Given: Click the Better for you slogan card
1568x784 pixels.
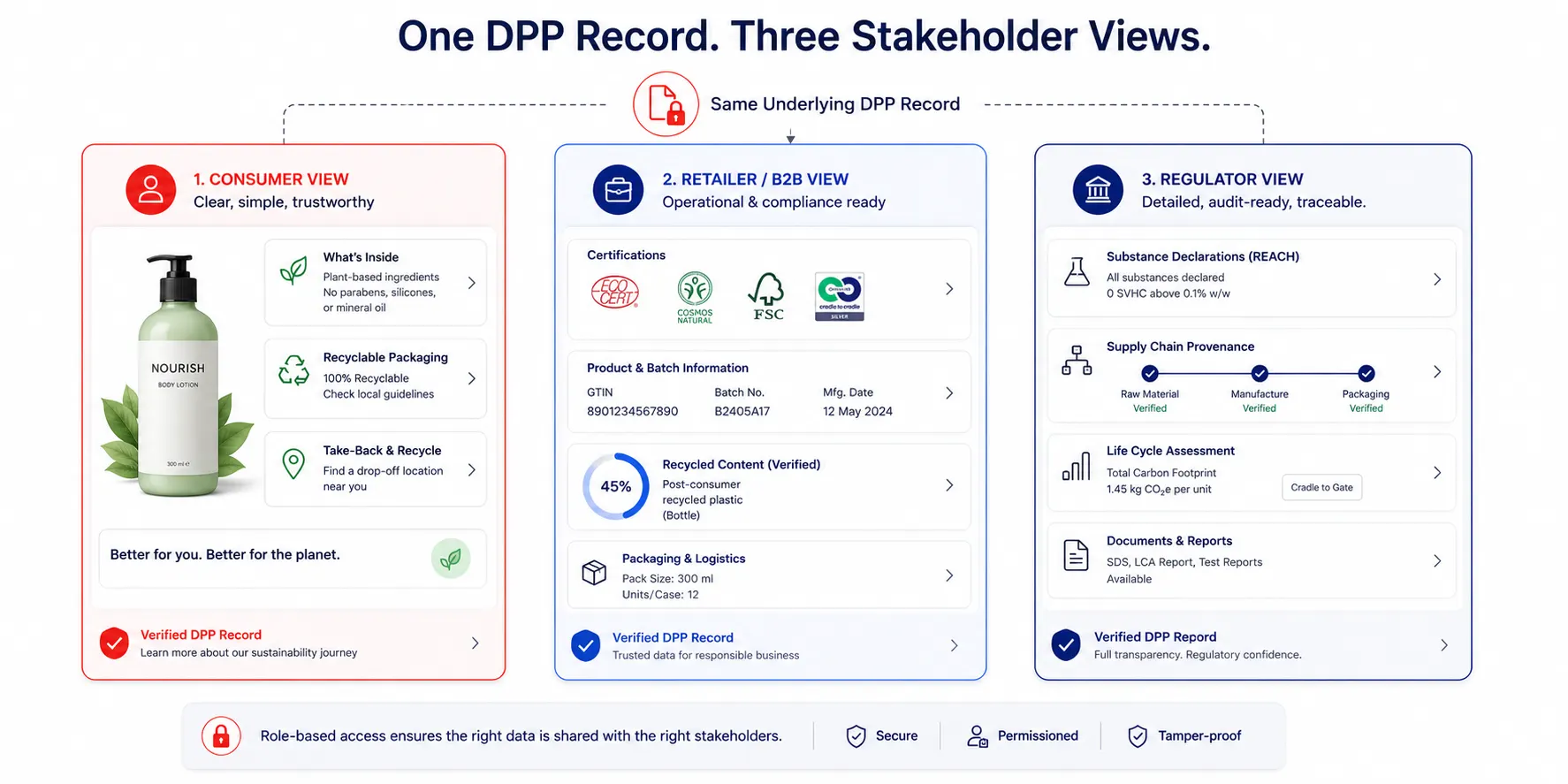Looking at the screenshot, I should pos(293,559).
